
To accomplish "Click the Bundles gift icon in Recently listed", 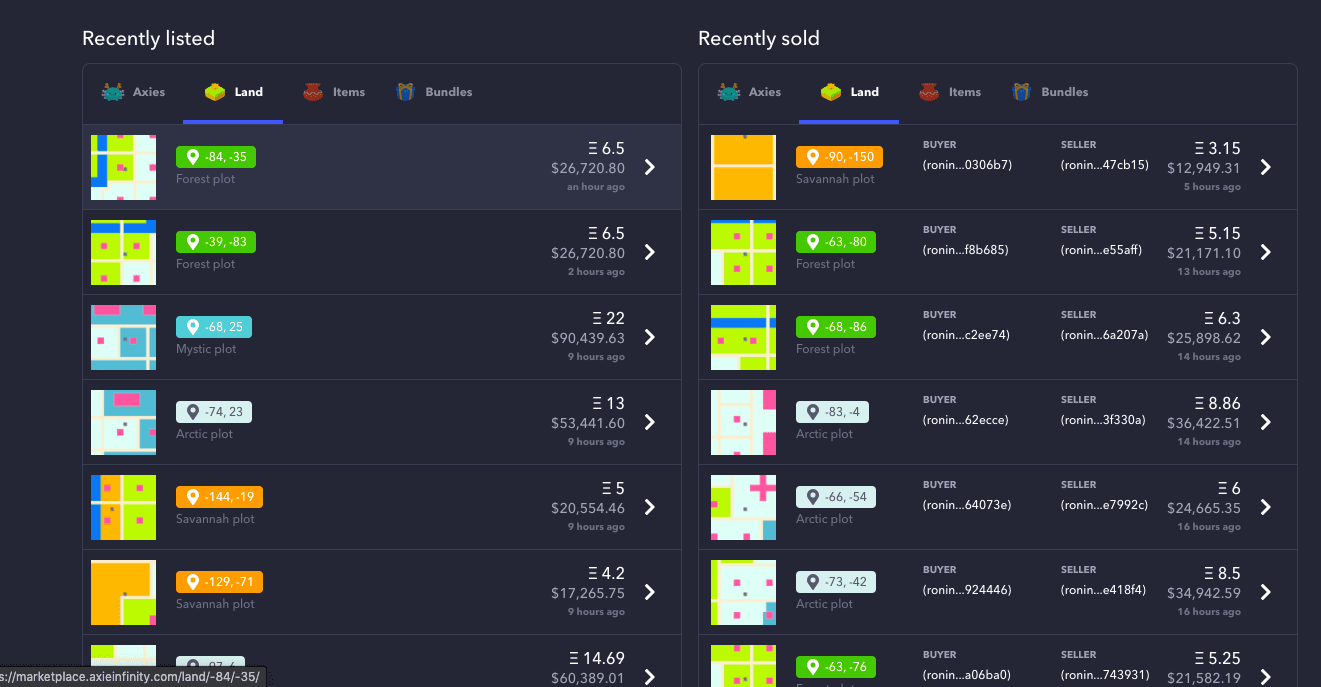I will tap(405, 92).
